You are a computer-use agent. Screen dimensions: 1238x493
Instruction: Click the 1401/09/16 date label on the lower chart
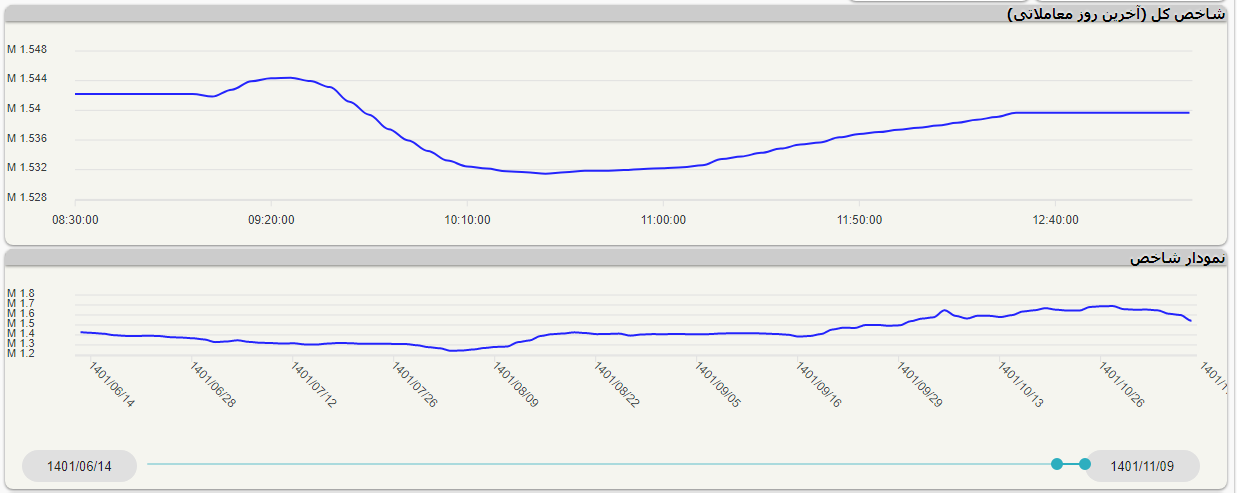coord(818,385)
